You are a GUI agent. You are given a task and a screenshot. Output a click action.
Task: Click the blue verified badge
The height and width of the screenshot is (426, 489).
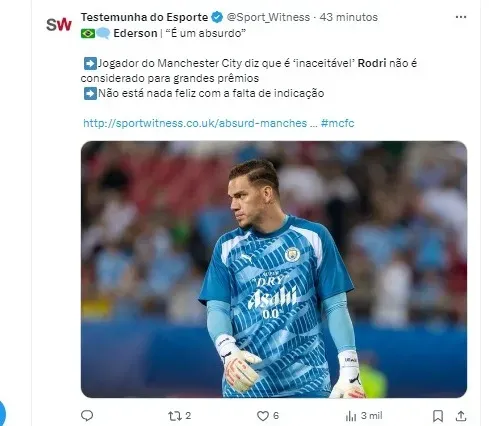tap(217, 17)
